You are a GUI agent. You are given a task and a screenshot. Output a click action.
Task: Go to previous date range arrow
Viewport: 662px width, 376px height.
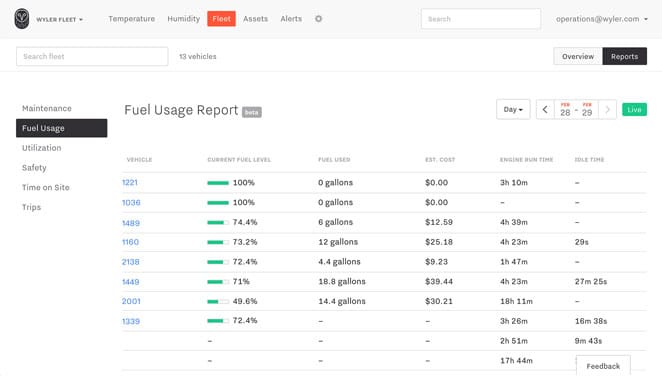click(545, 110)
